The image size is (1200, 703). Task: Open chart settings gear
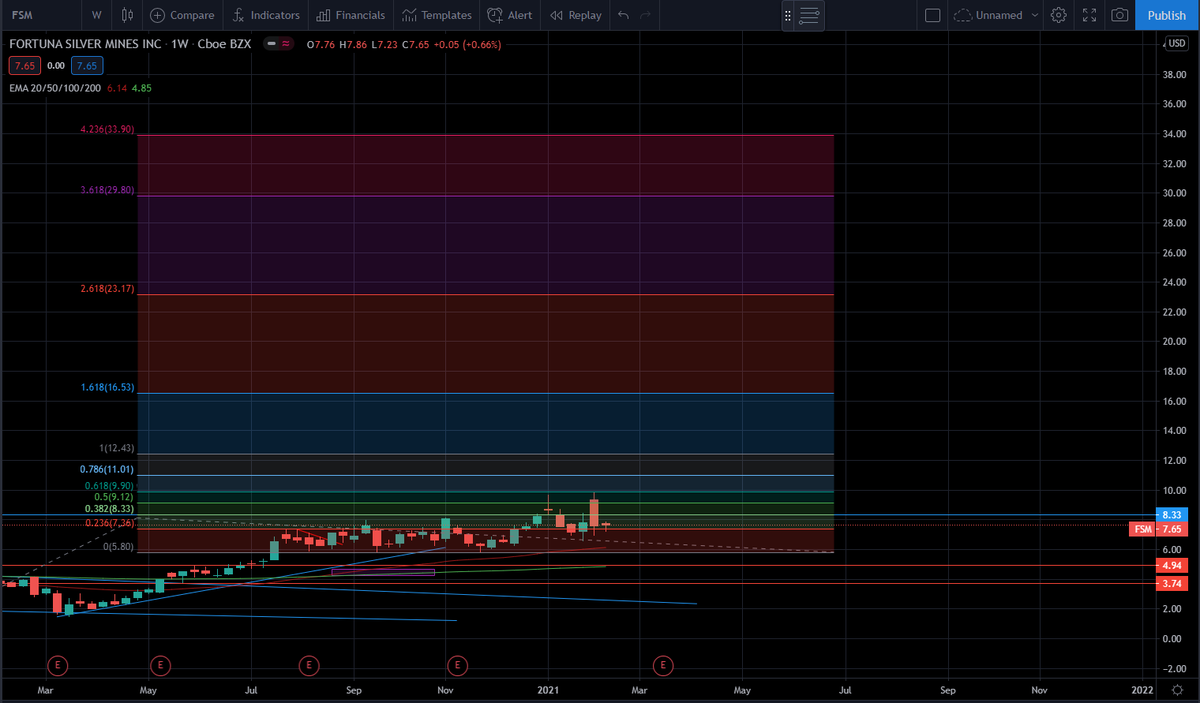pyautogui.click(x=1059, y=15)
